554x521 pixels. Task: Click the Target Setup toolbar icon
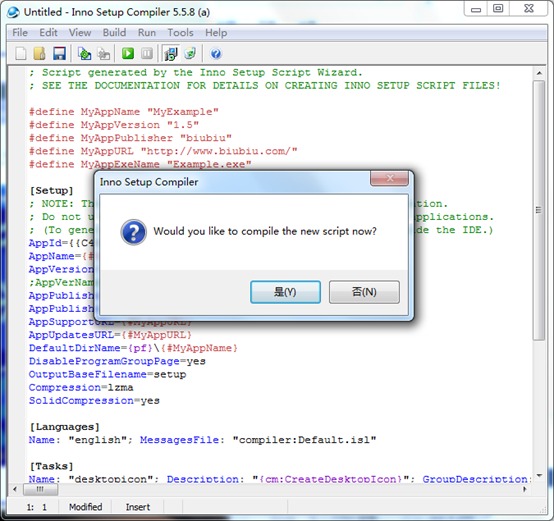coord(171,54)
